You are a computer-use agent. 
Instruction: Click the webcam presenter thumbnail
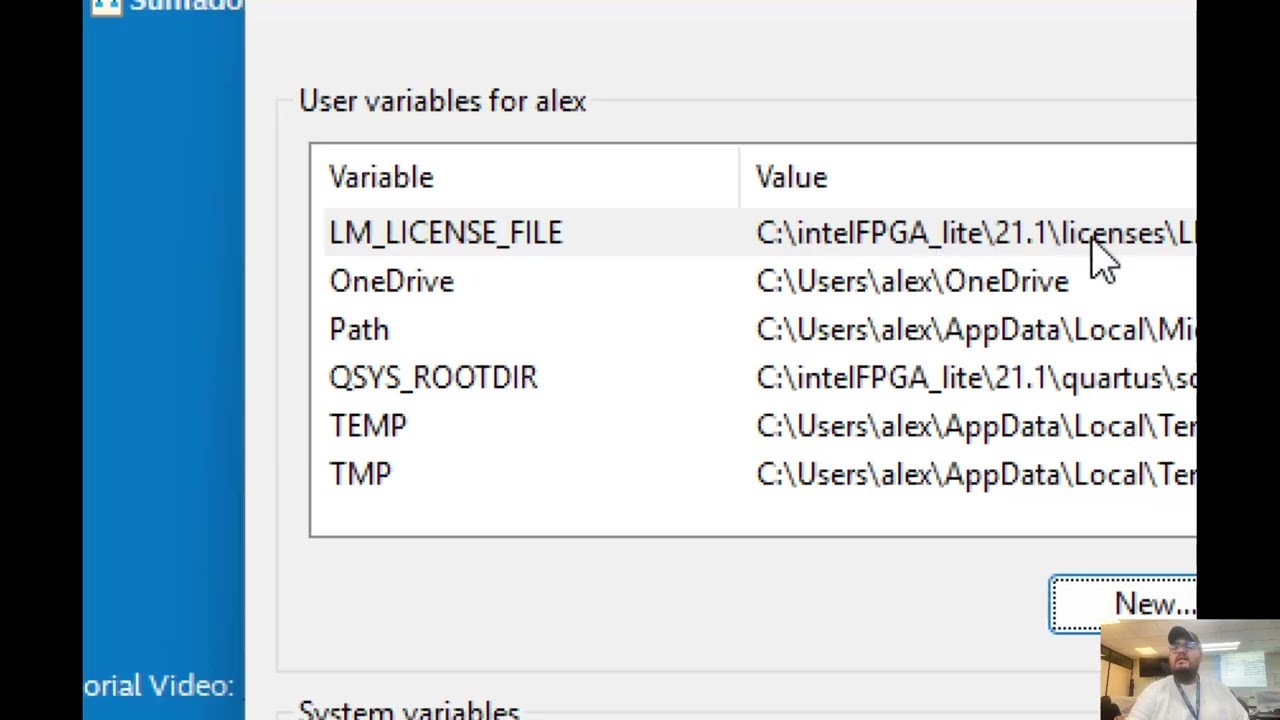click(1190, 670)
